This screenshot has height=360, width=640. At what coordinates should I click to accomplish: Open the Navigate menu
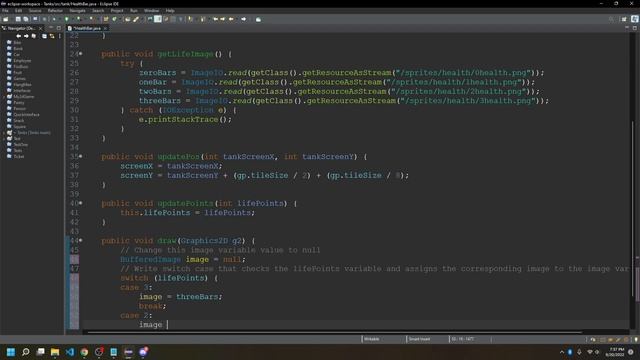(77, 11)
